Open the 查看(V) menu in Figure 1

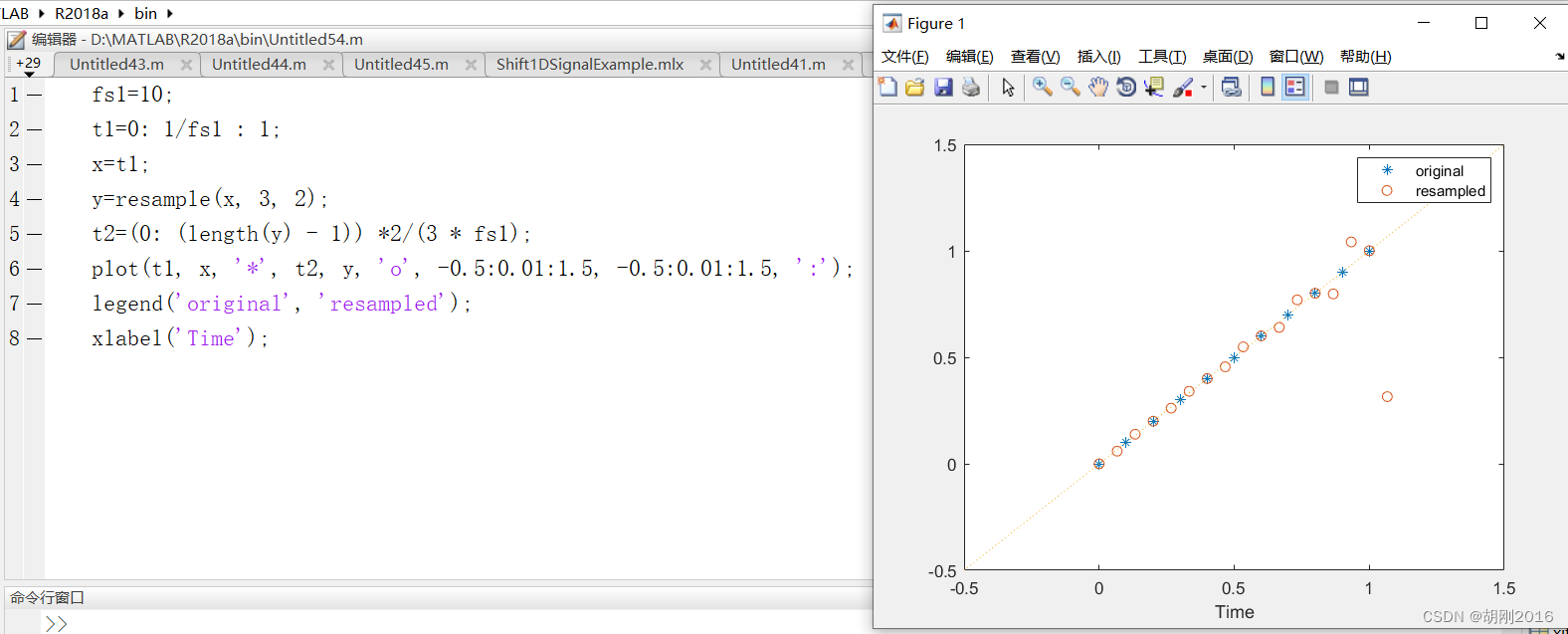[1035, 57]
